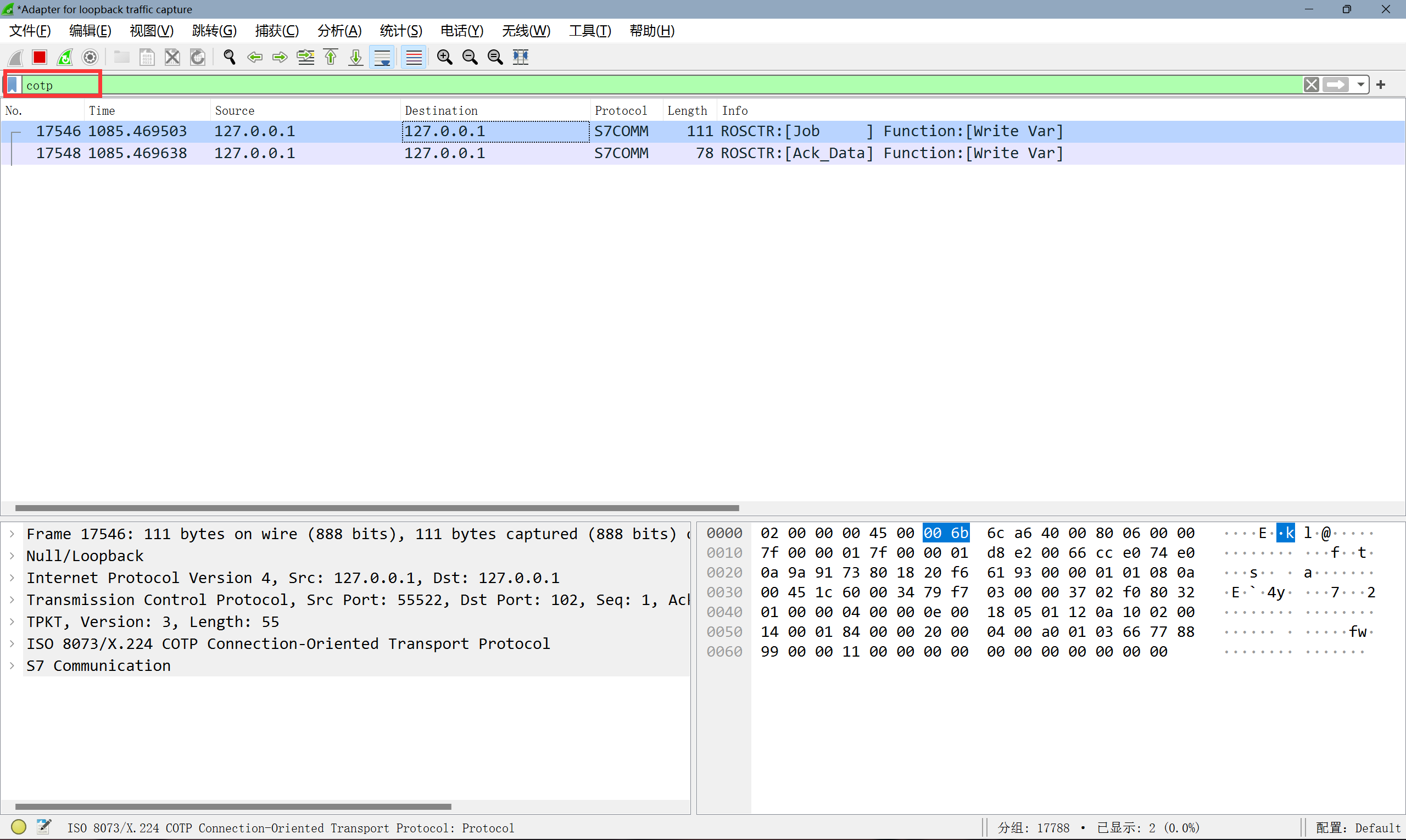This screenshot has height=840, width=1406.
Task: Zoom in on packet text
Action: 445,57
